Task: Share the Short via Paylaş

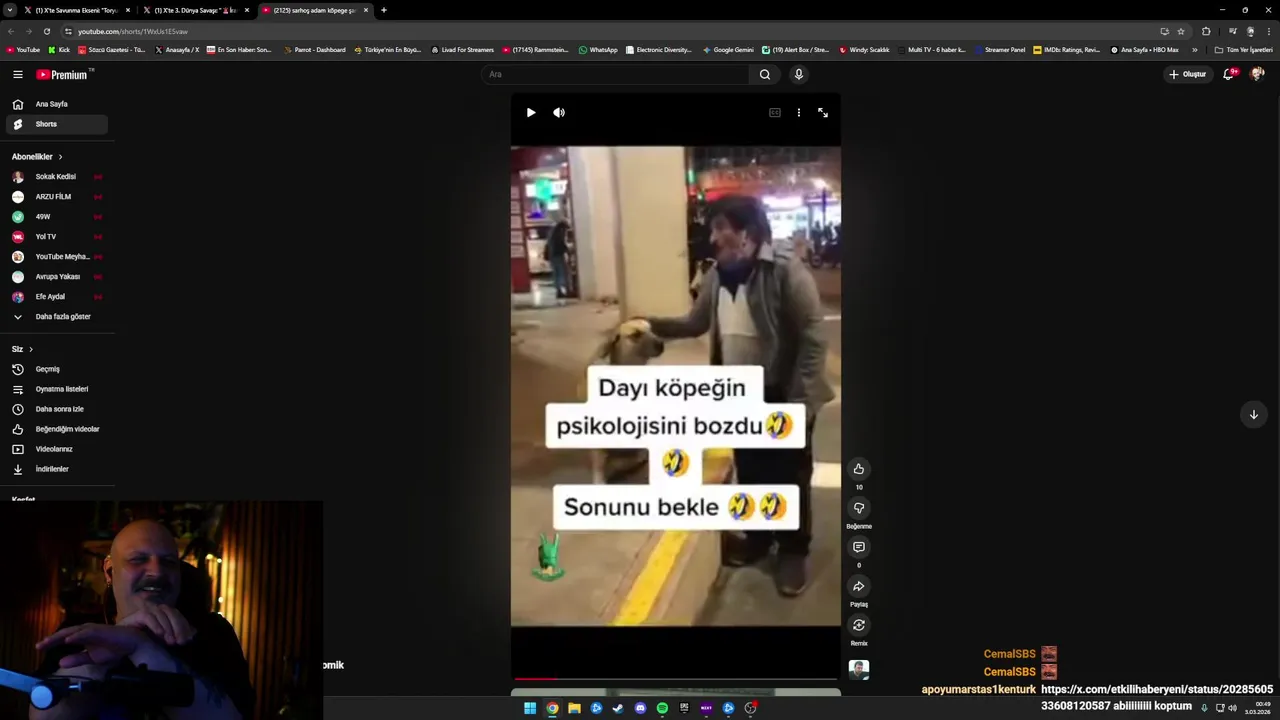Action: pyautogui.click(x=859, y=586)
